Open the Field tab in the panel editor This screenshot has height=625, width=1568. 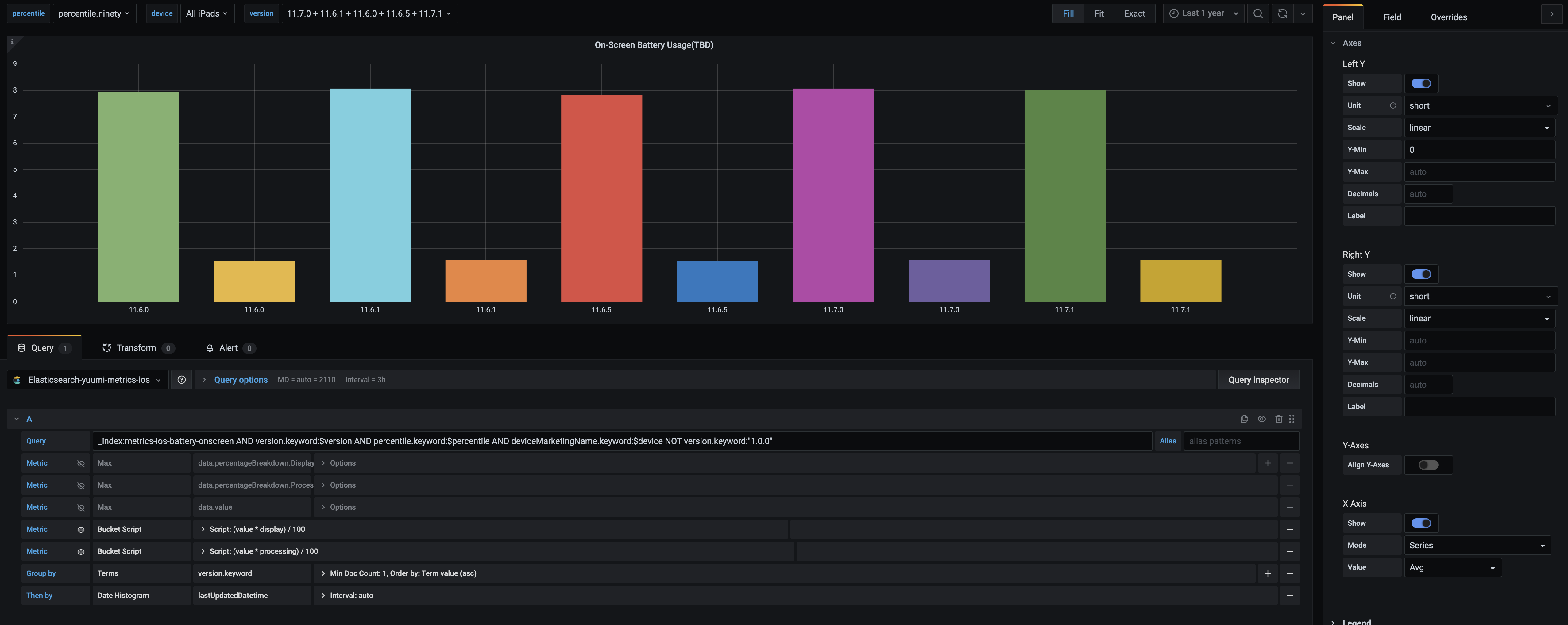click(x=1392, y=17)
